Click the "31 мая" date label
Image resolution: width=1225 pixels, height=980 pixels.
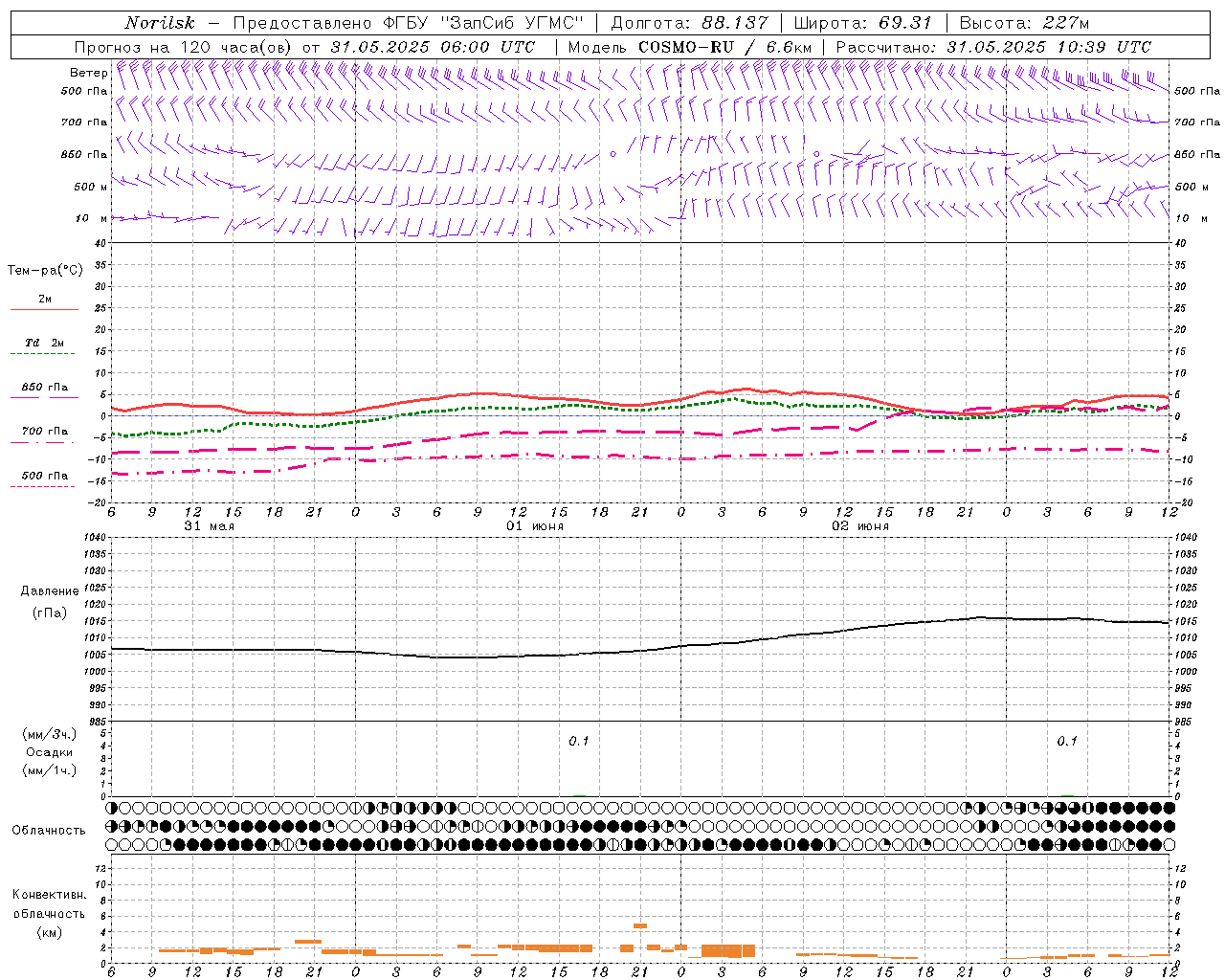209,526
